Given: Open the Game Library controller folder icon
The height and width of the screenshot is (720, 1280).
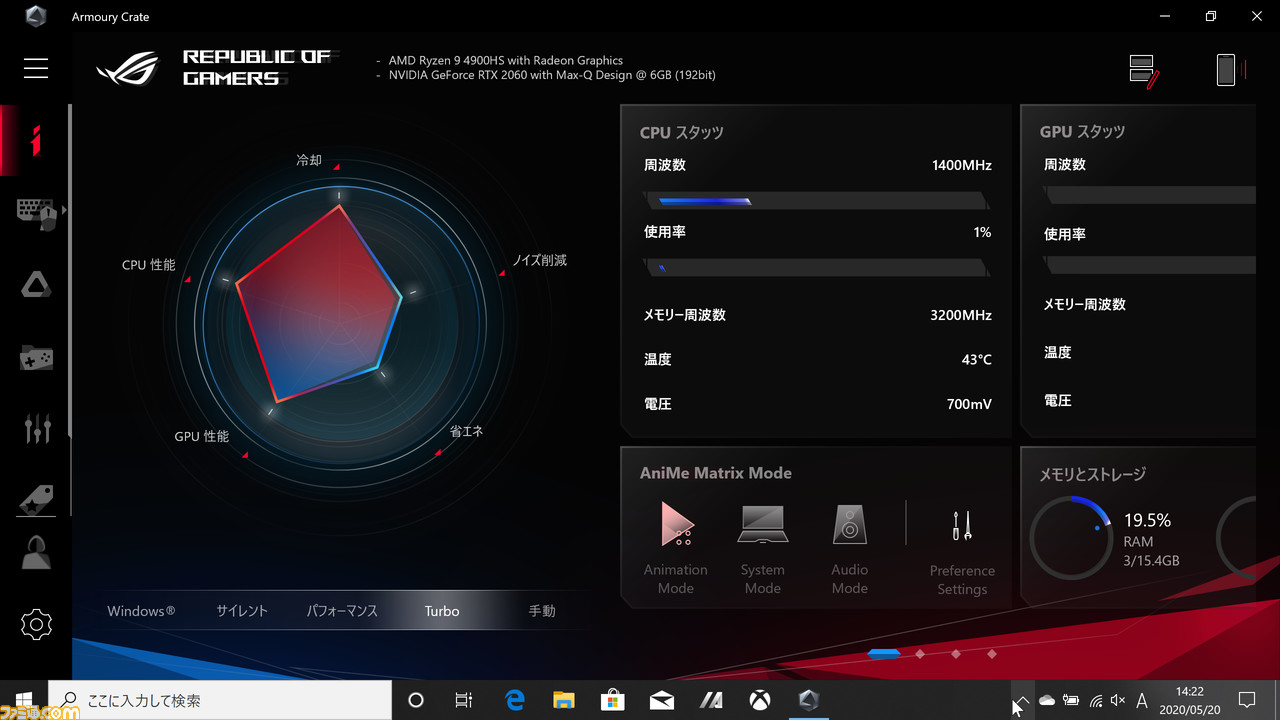Looking at the screenshot, I should coord(36,357).
